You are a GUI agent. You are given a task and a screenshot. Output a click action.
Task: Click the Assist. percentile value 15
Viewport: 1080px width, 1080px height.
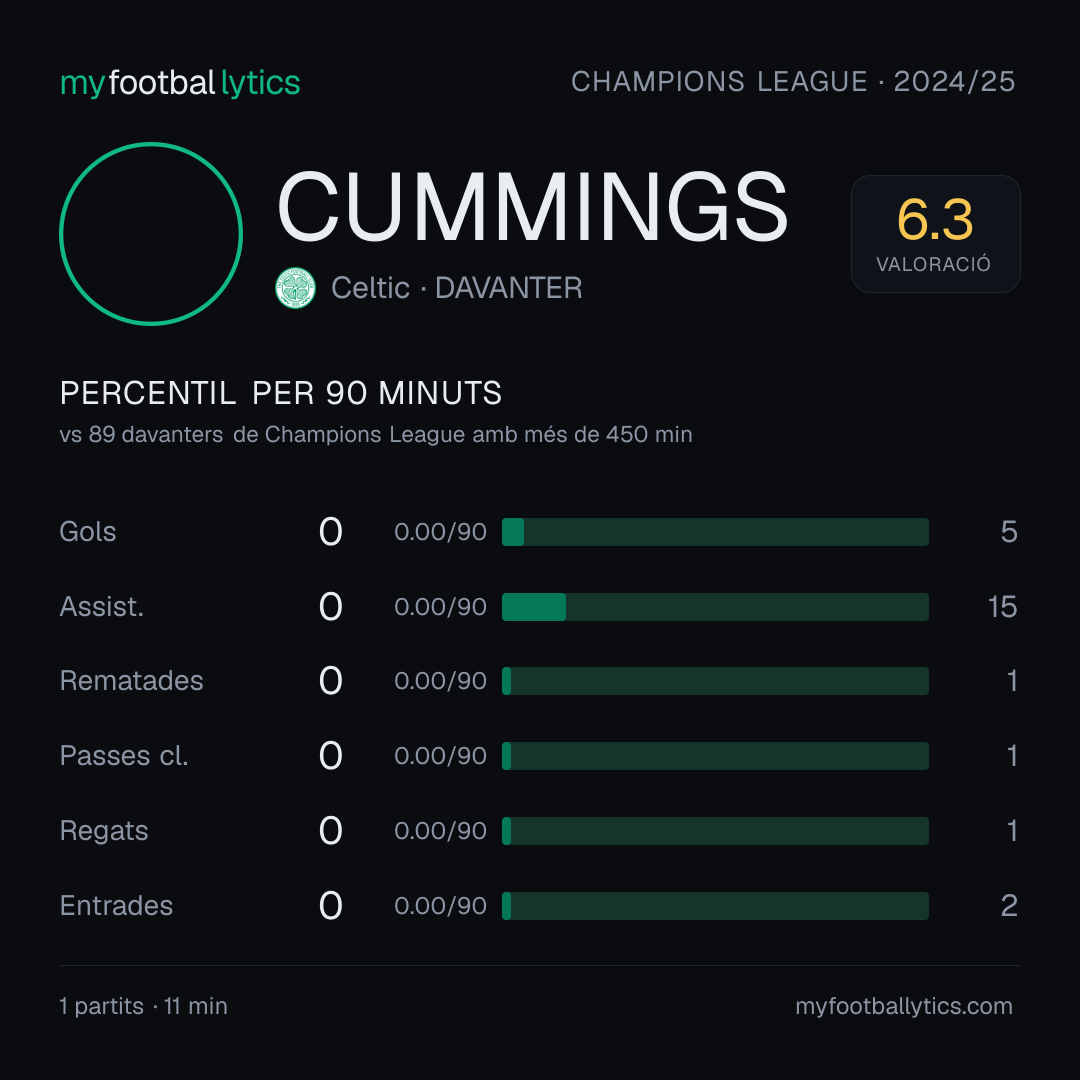click(x=1002, y=607)
